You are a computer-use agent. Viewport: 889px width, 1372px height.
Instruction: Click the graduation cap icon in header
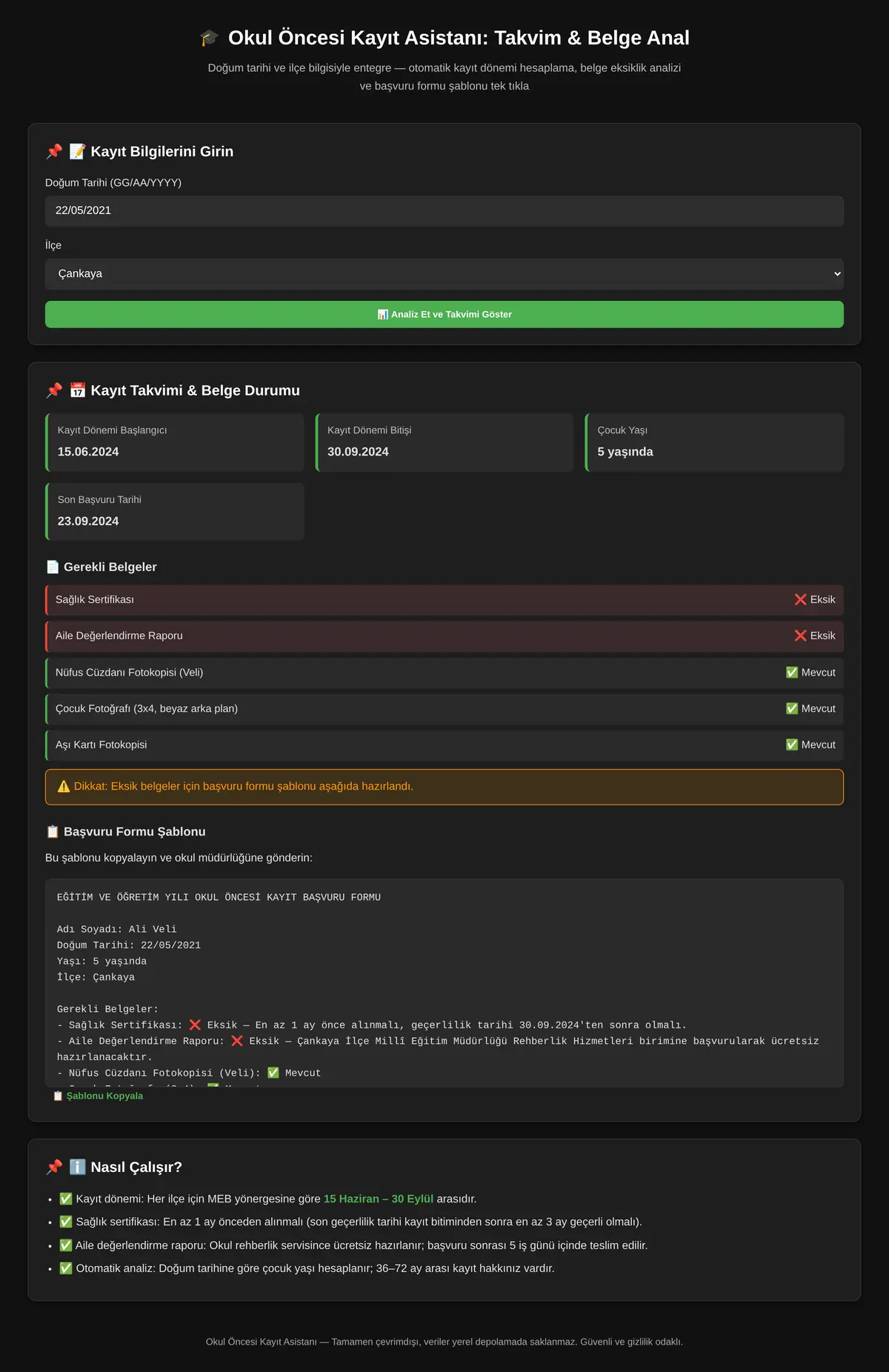[209, 38]
